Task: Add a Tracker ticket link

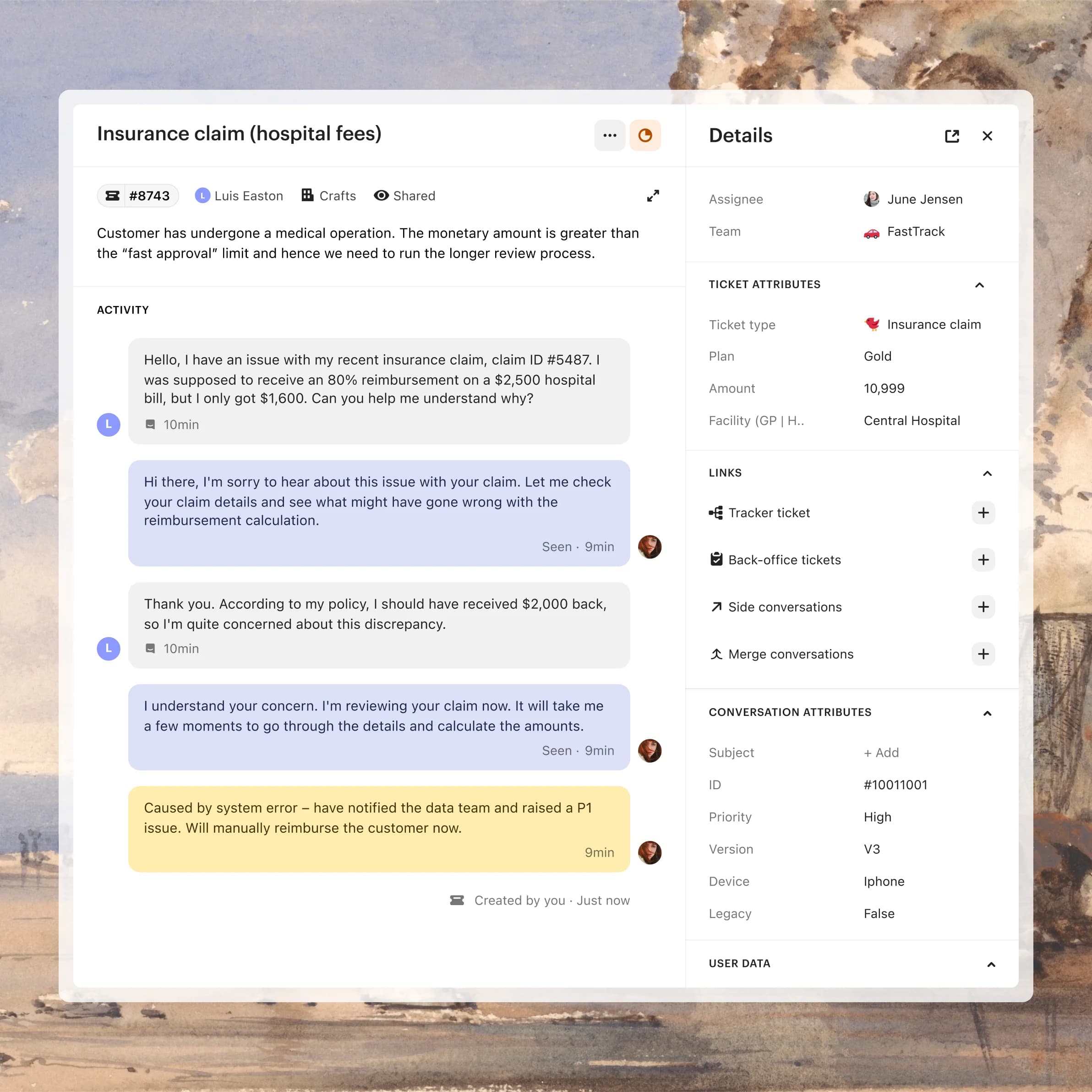Action: click(x=983, y=513)
